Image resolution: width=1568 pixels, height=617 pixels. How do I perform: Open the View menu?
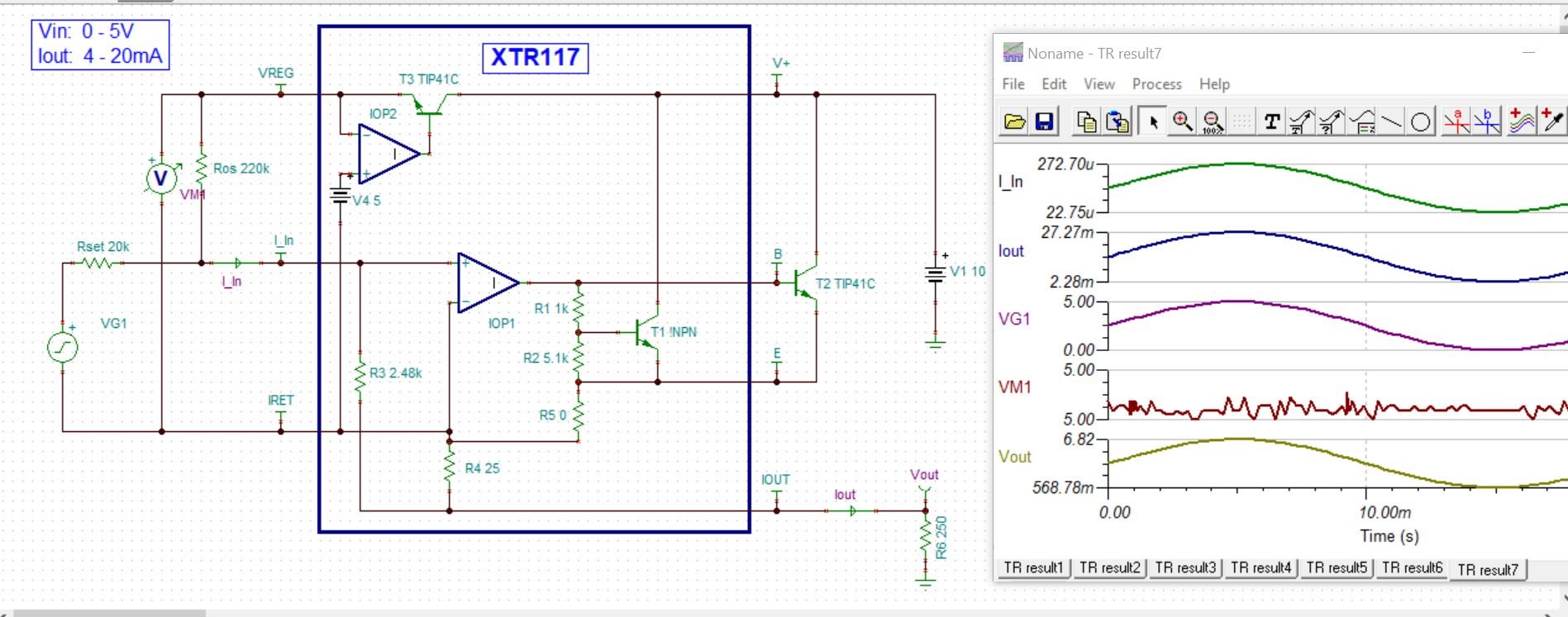click(1099, 84)
